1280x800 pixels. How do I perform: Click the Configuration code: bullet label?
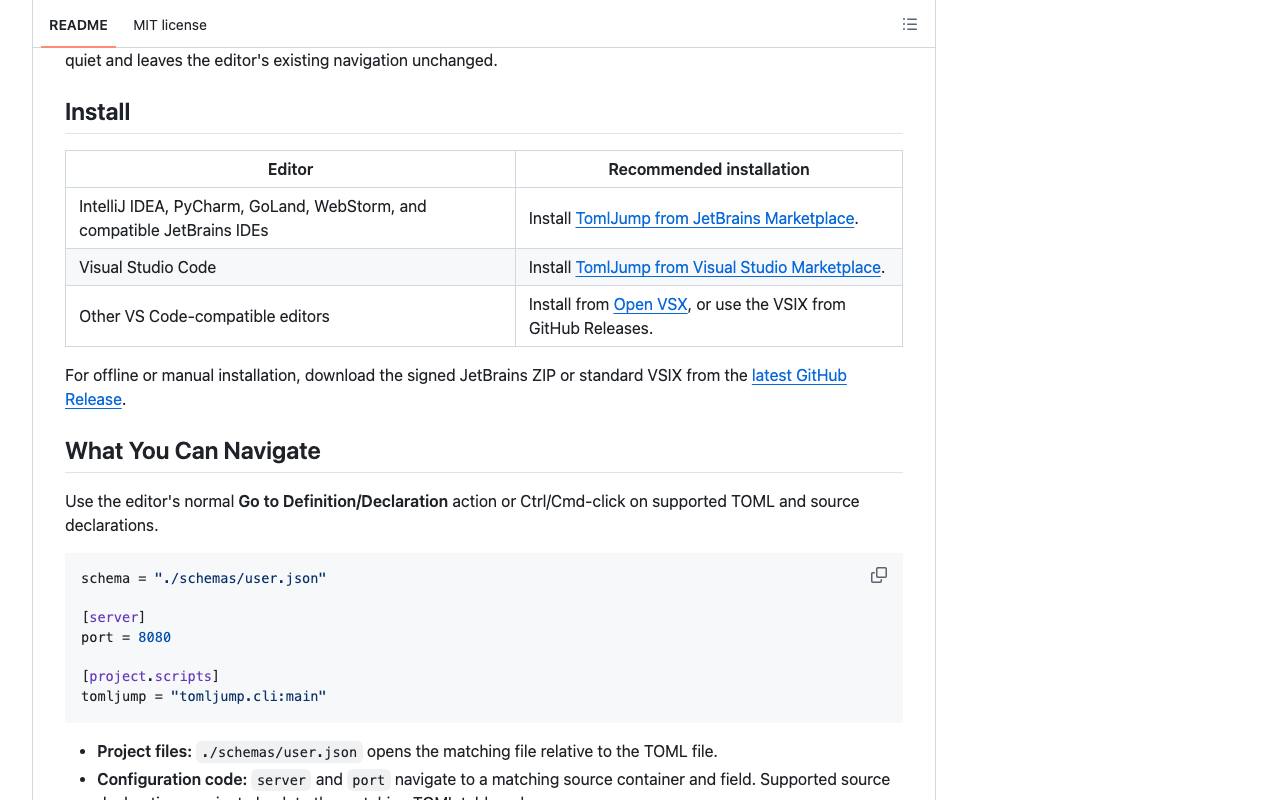[x=172, y=779]
